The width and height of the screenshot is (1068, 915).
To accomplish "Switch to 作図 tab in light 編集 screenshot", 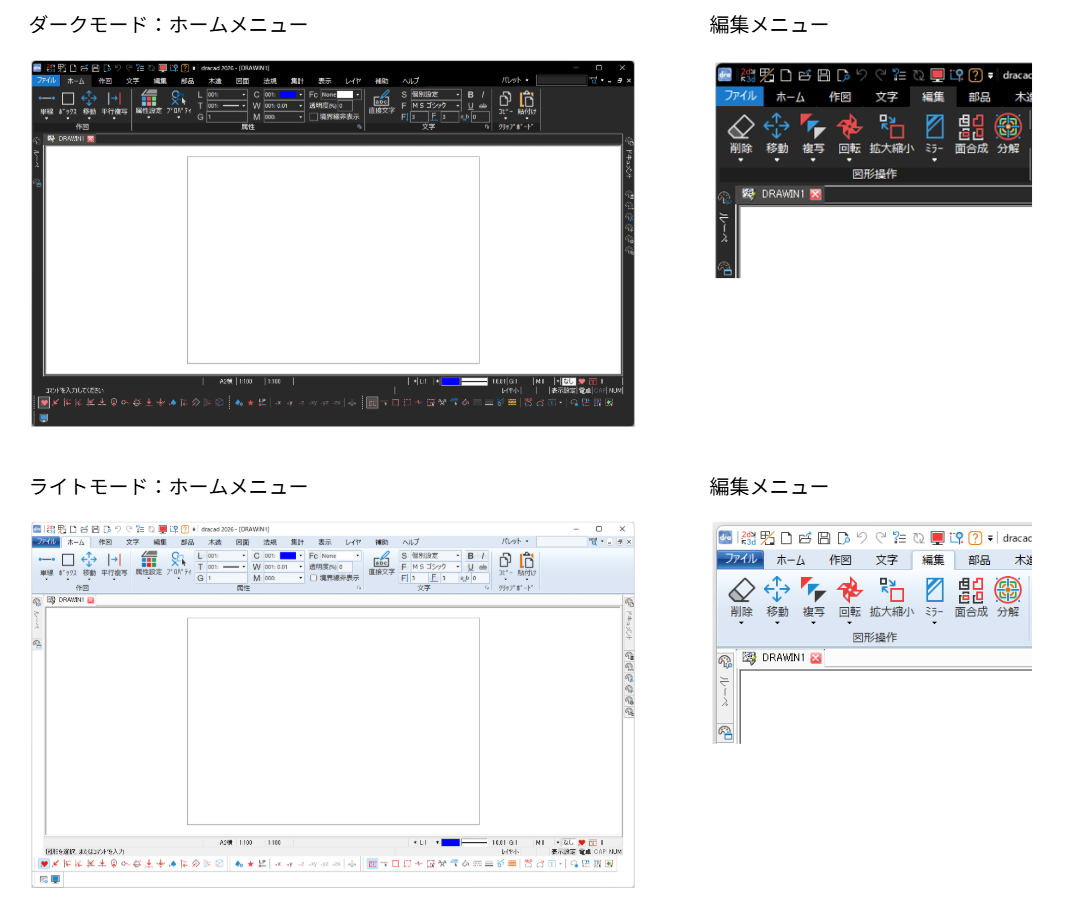I will (840, 560).
